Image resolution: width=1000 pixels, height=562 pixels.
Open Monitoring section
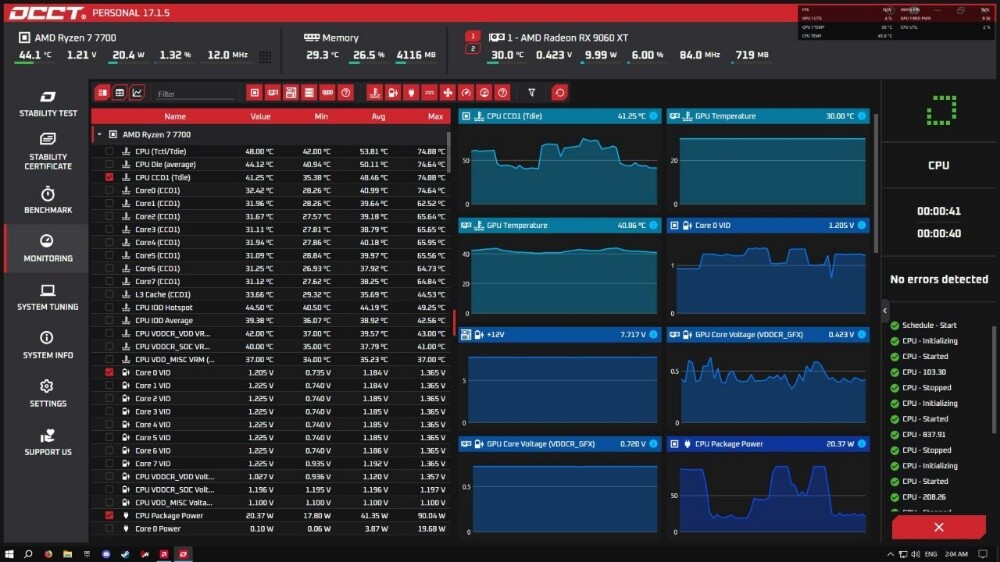click(48, 248)
